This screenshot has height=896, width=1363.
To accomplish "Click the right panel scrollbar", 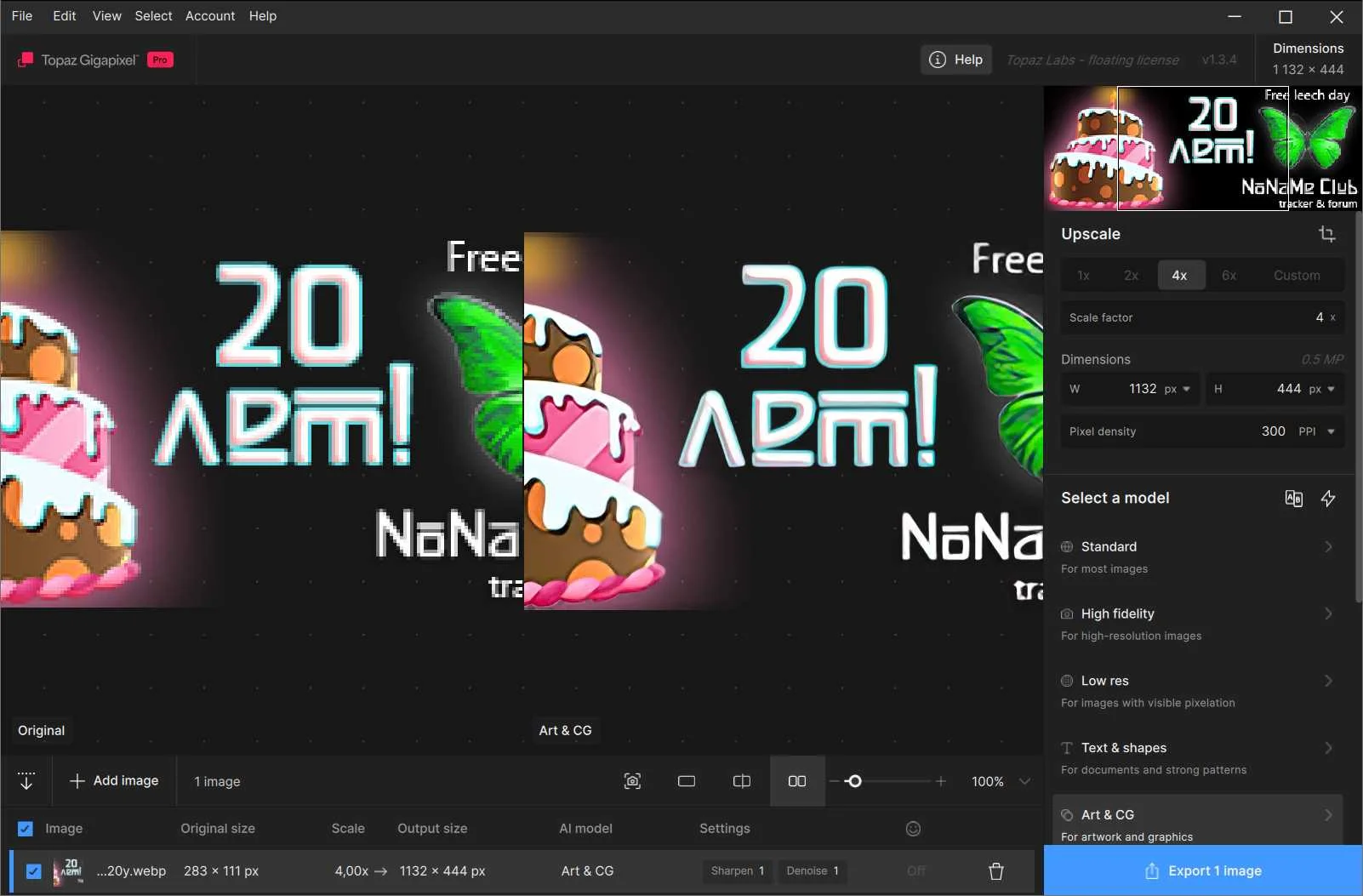I will 1358,408.
